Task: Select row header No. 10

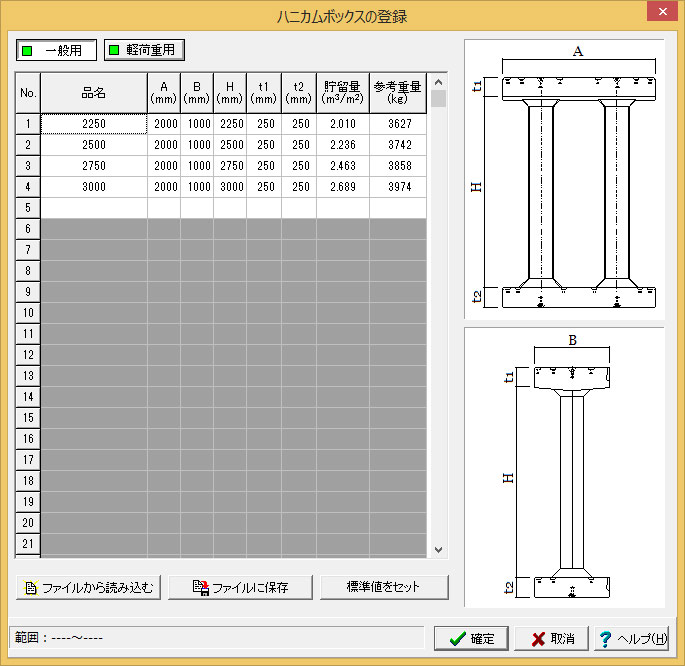Action: point(28,313)
